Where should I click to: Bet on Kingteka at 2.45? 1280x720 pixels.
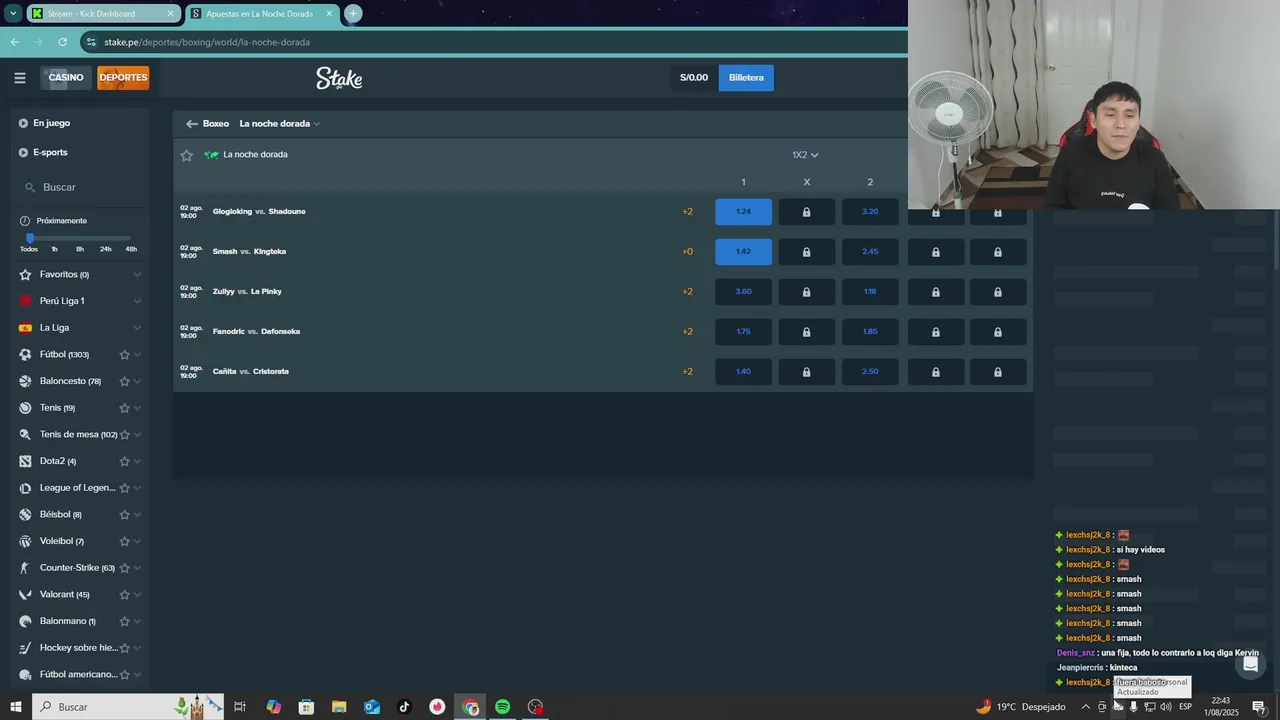point(870,252)
